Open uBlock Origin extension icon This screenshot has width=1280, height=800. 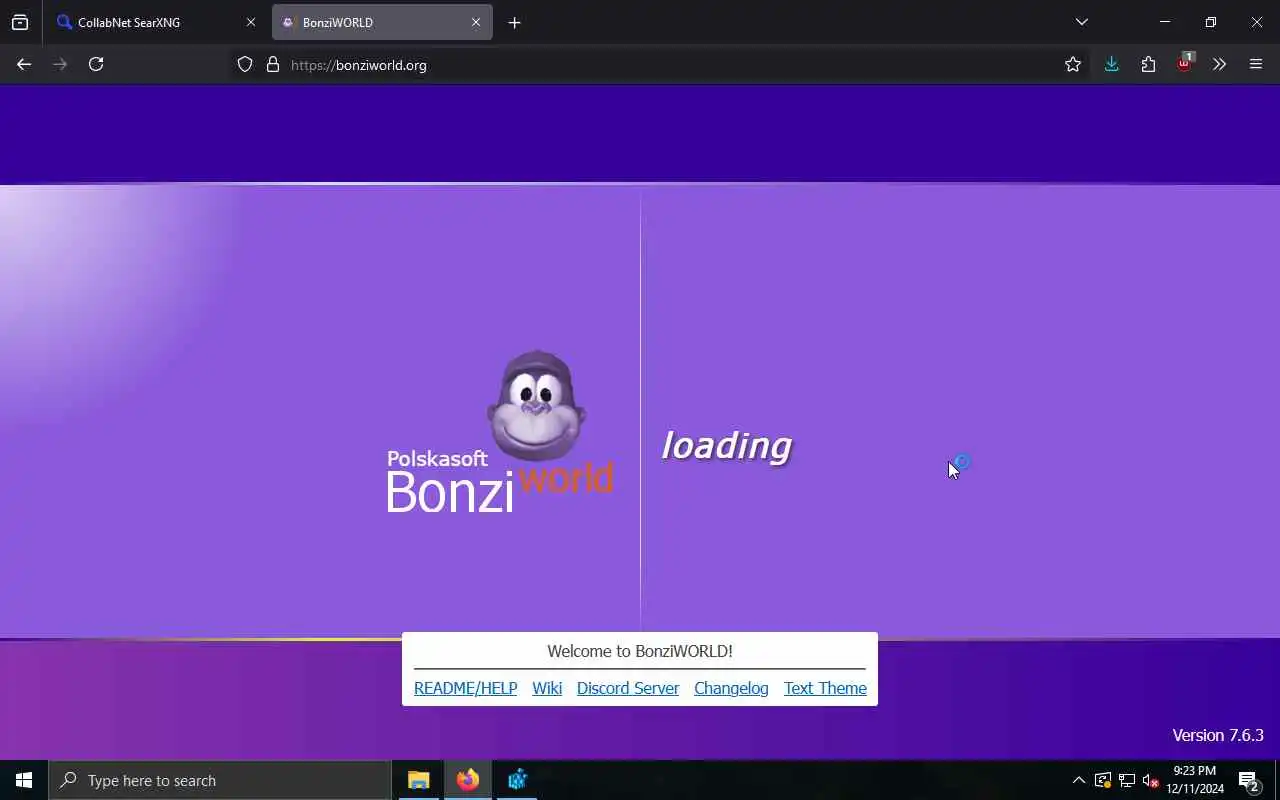(1185, 64)
